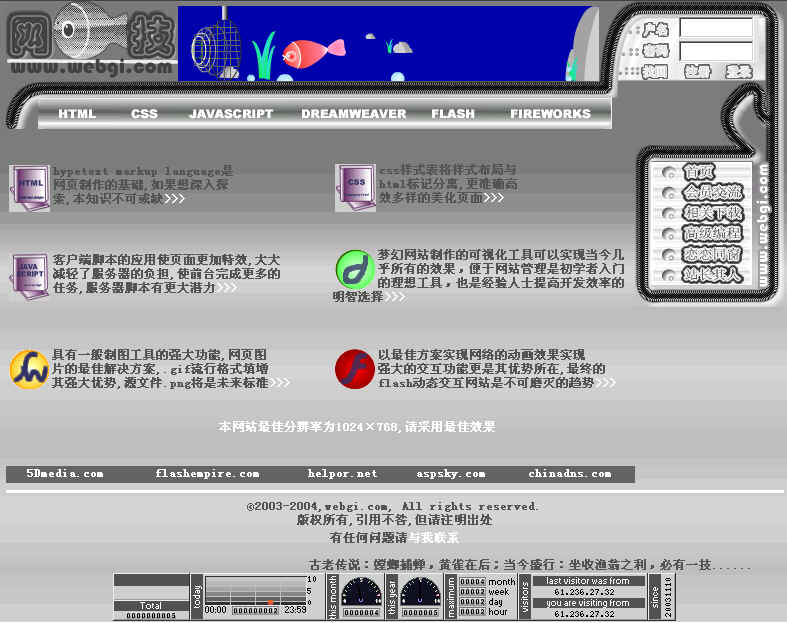Click the 古老传说 scrolling slogan text

(x=530, y=565)
